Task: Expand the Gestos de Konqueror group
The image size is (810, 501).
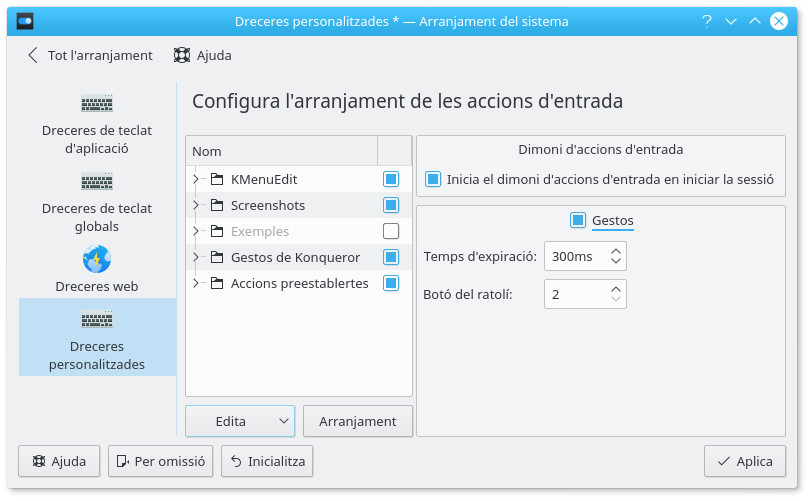Action: [195, 257]
